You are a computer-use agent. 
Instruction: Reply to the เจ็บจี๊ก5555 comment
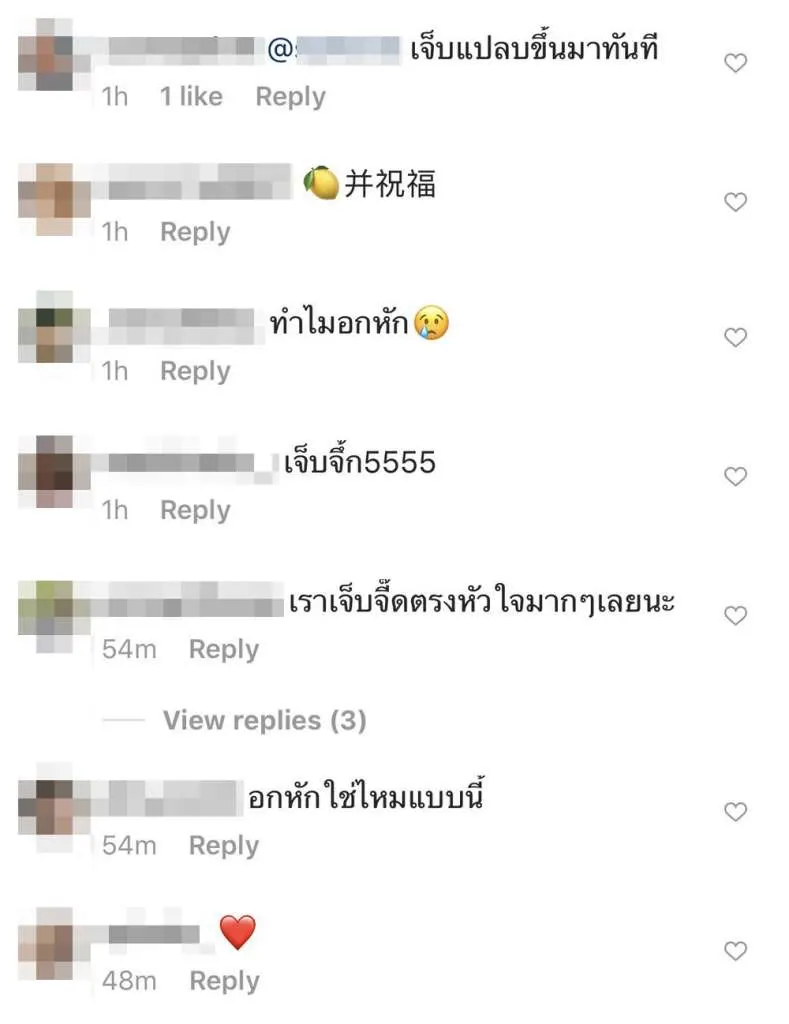click(195, 510)
